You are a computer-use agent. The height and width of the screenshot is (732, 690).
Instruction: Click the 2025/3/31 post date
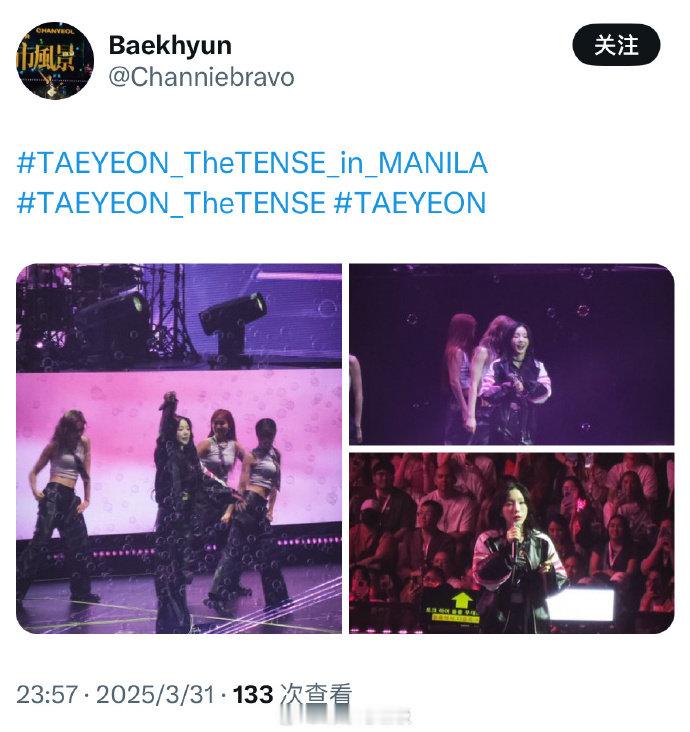[155, 694]
